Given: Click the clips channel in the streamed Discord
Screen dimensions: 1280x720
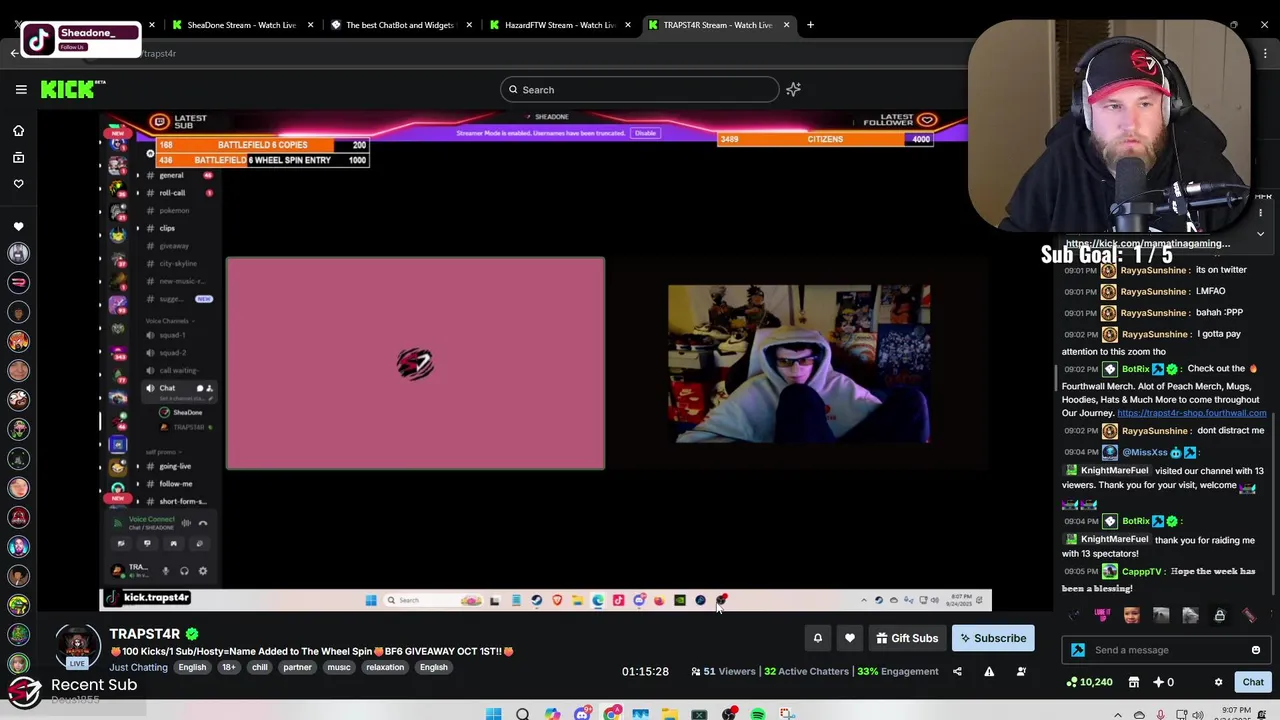Looking at the screenshot, I should pos(167,229).
